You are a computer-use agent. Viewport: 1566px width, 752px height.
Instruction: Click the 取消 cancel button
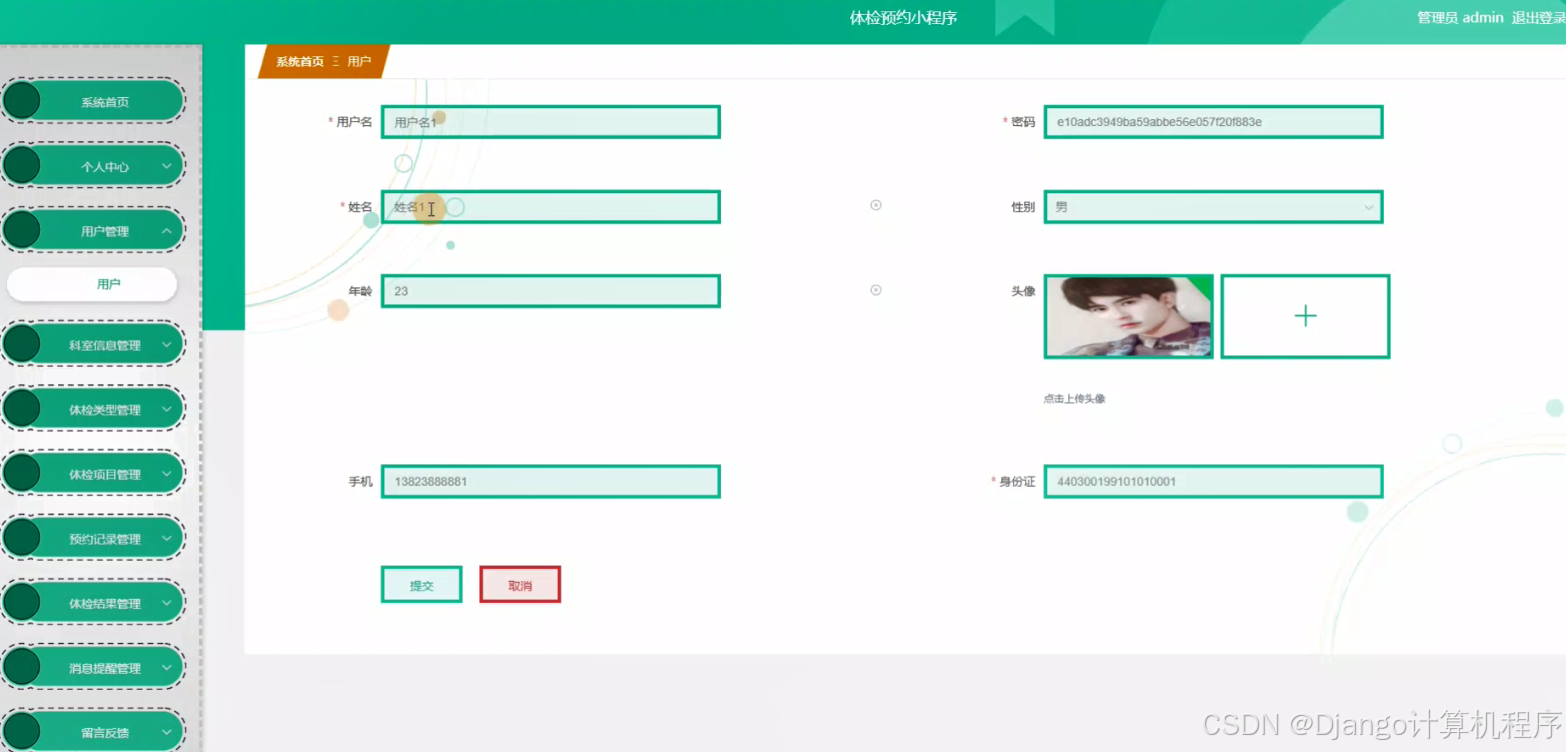(519, 584)
